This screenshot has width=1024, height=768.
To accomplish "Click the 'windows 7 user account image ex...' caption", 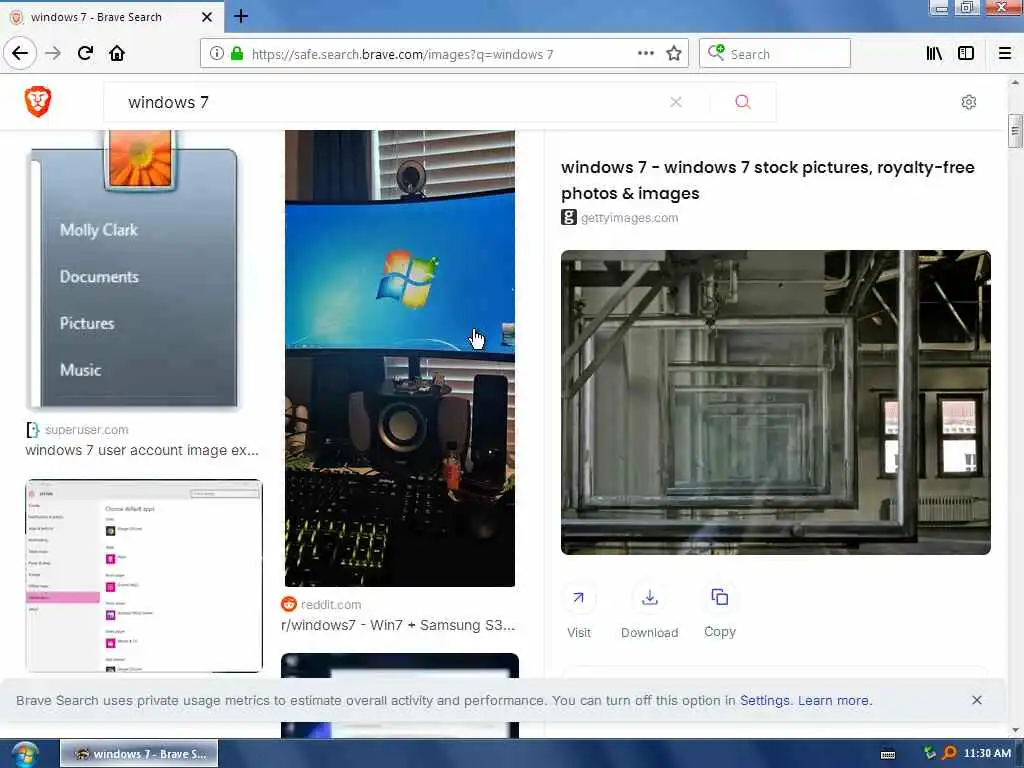I will point(142,450).
